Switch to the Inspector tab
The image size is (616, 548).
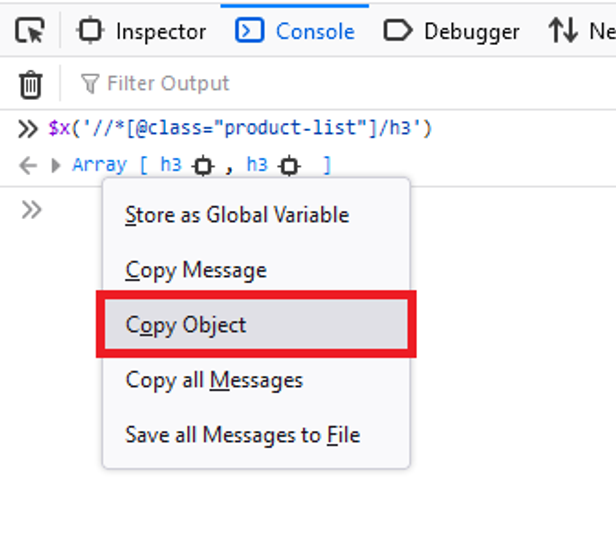(x=145, y=31)
